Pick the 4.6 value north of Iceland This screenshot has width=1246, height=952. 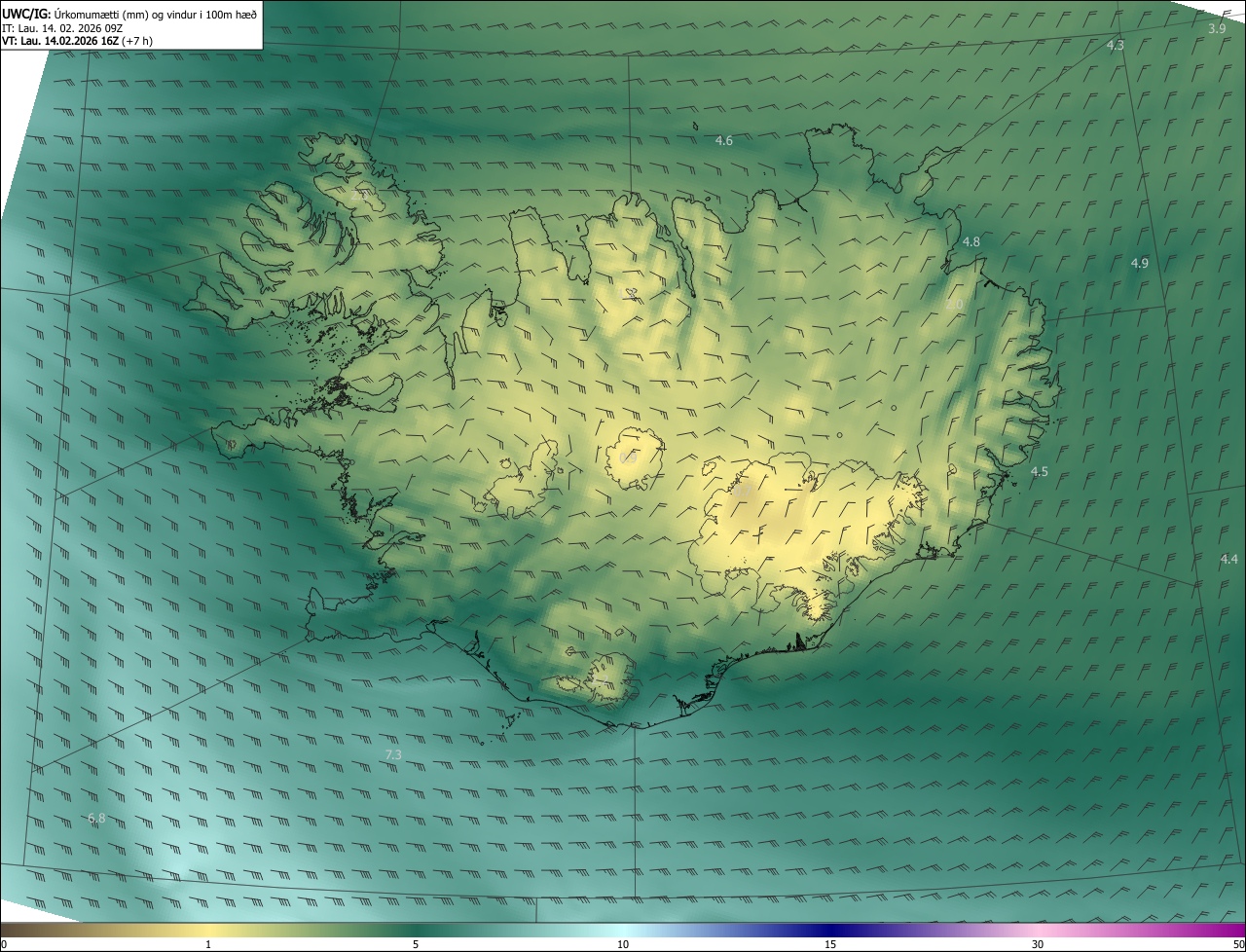point(723,141)
